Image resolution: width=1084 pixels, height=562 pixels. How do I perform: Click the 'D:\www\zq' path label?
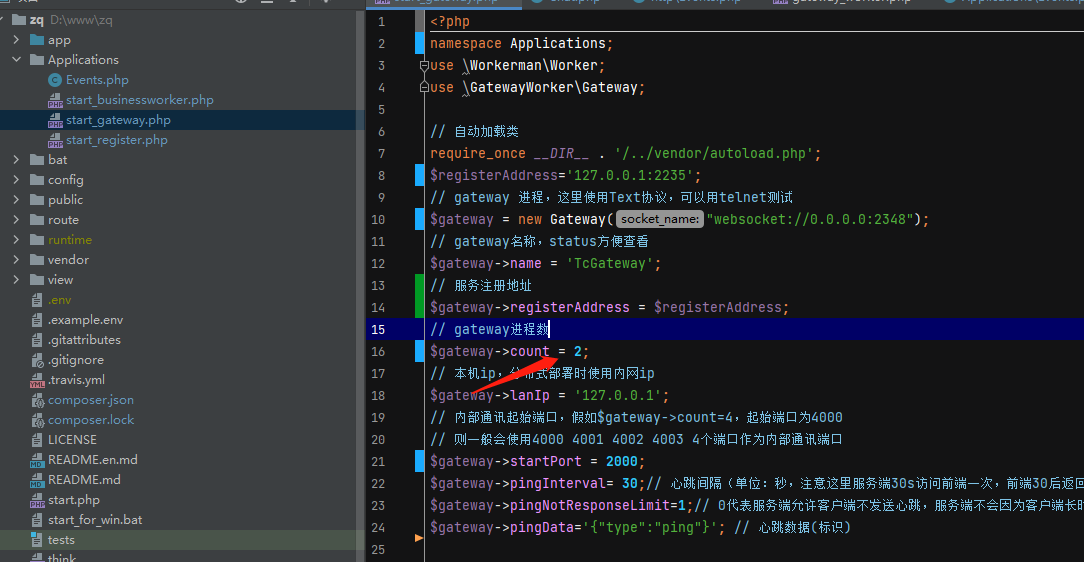(81, 20)
